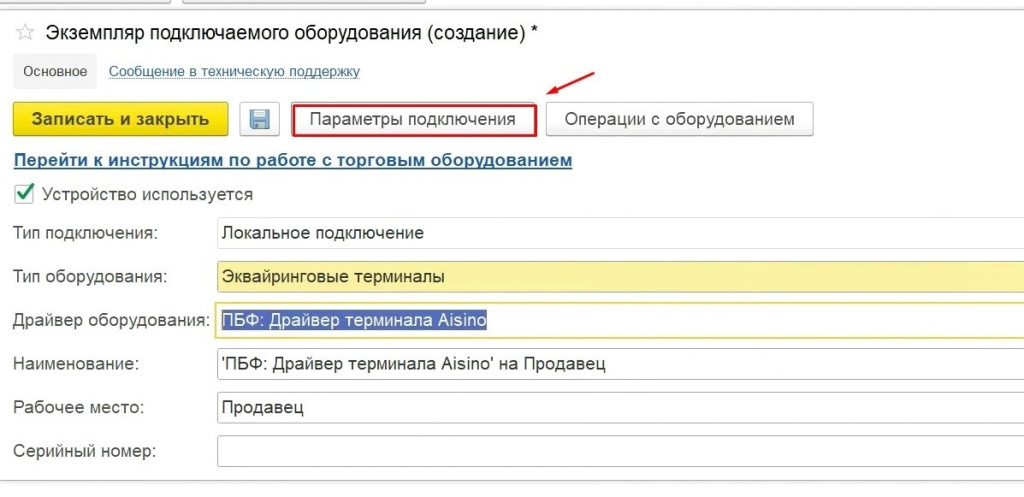The image size is (1024, 497).
Task: Click the 'Наименование:' label text
Action: 76,364
